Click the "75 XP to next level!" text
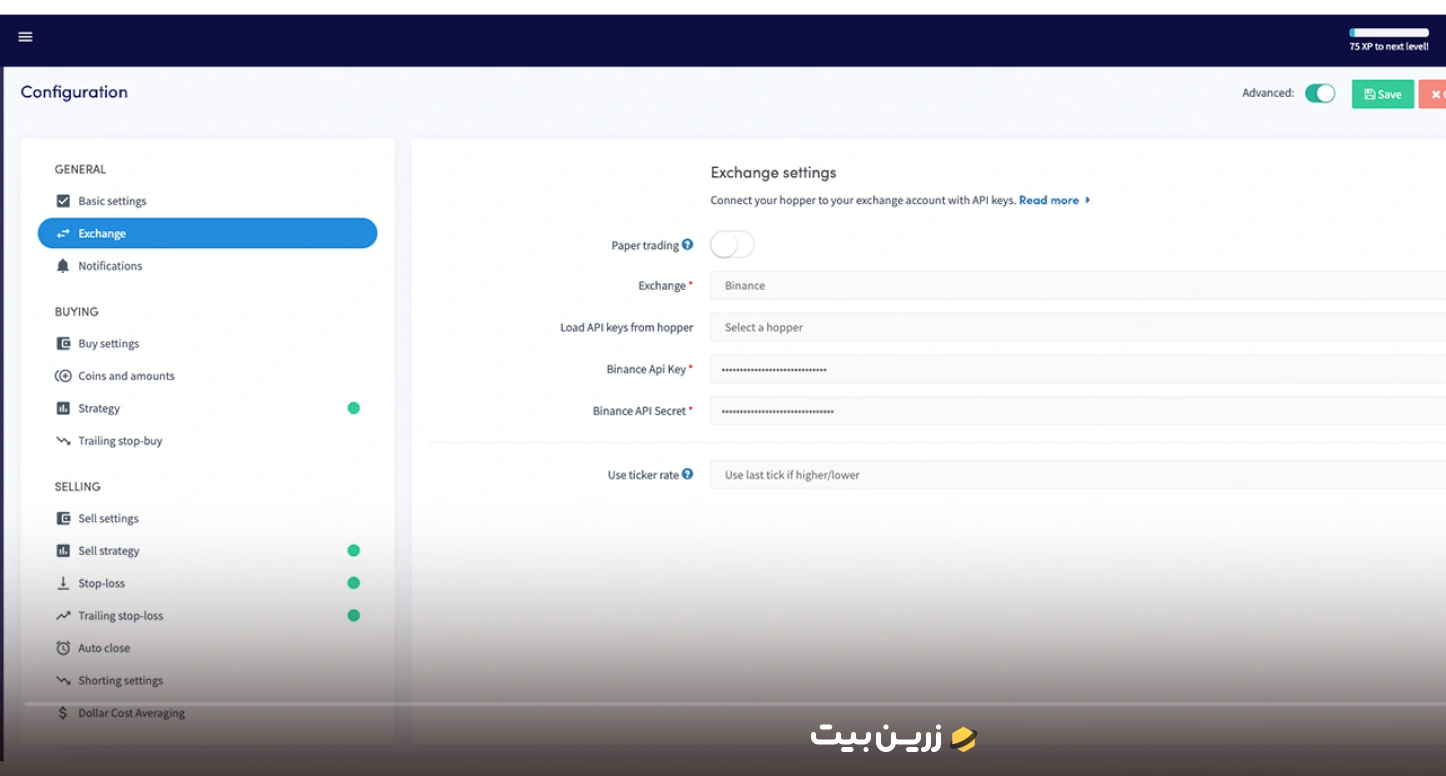Screen dimensions: 1446x776 [x=1389, y=47]
